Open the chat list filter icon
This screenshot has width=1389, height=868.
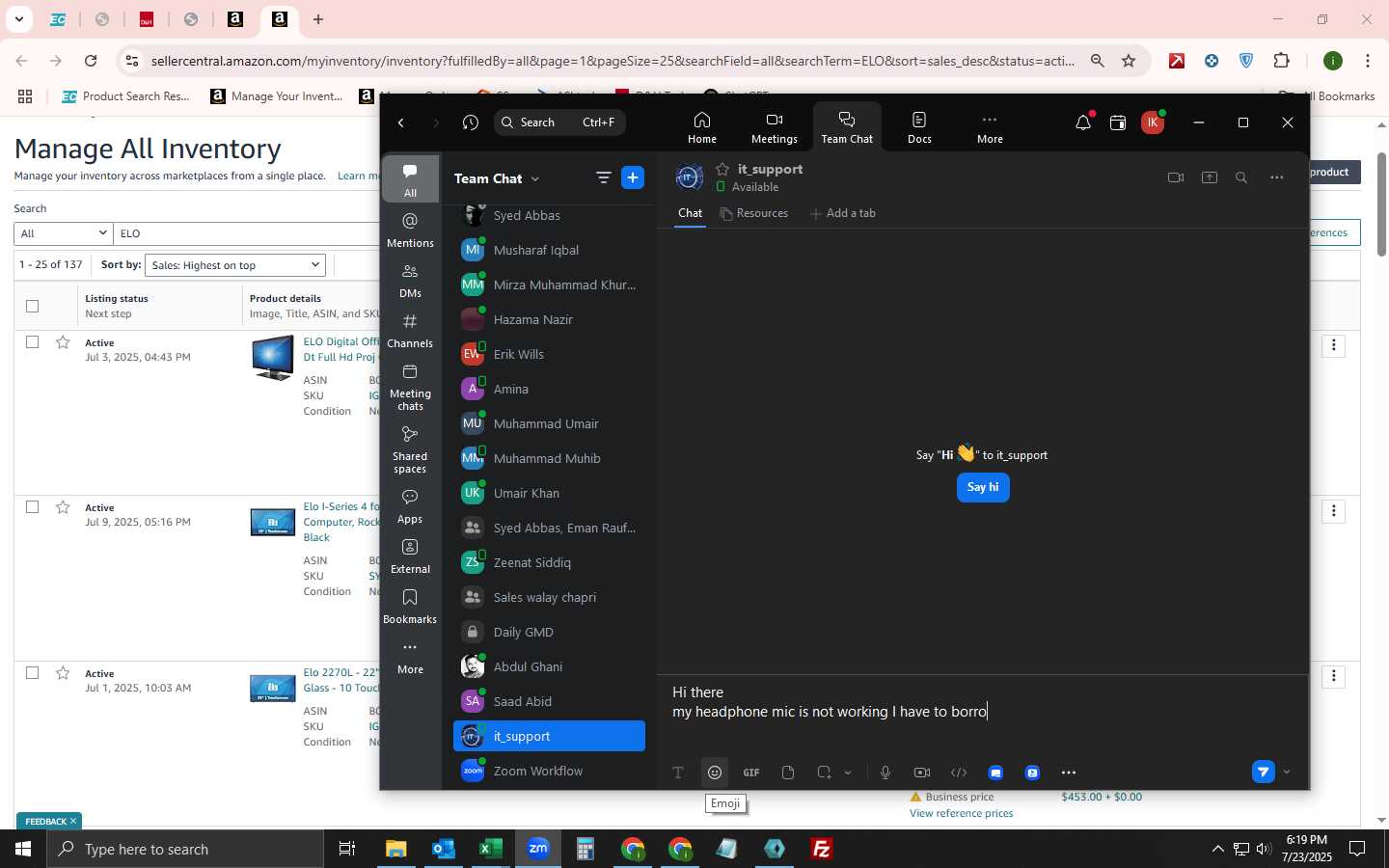[x=604, y=177]
